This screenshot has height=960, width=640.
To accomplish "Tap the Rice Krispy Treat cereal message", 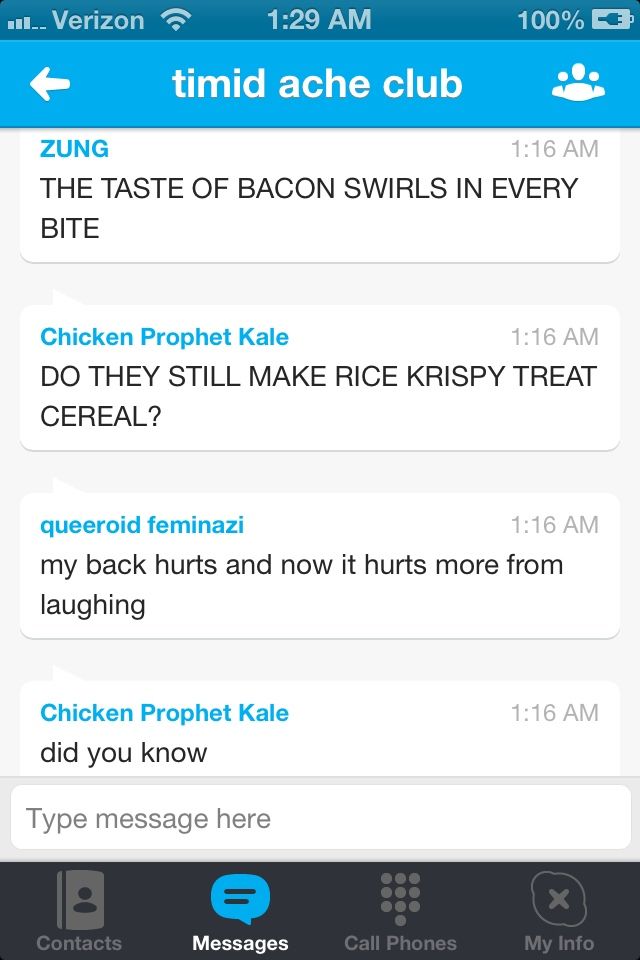I will coord(318,396).
